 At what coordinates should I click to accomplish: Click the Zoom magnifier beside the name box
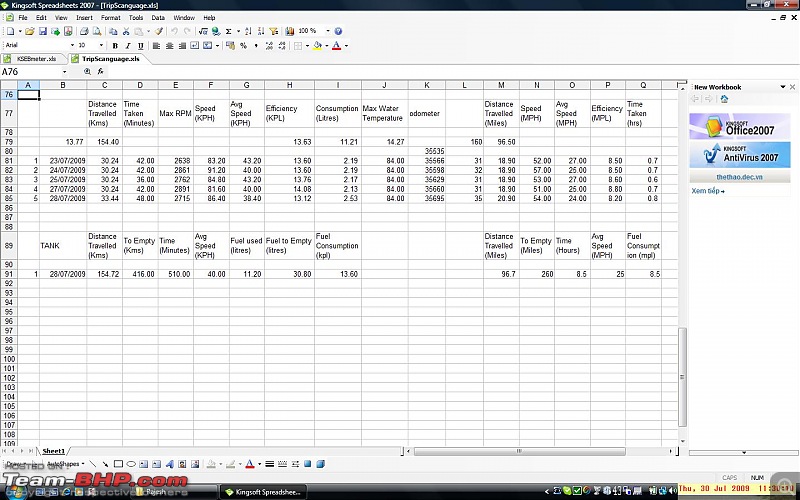[x=87, y=72]
